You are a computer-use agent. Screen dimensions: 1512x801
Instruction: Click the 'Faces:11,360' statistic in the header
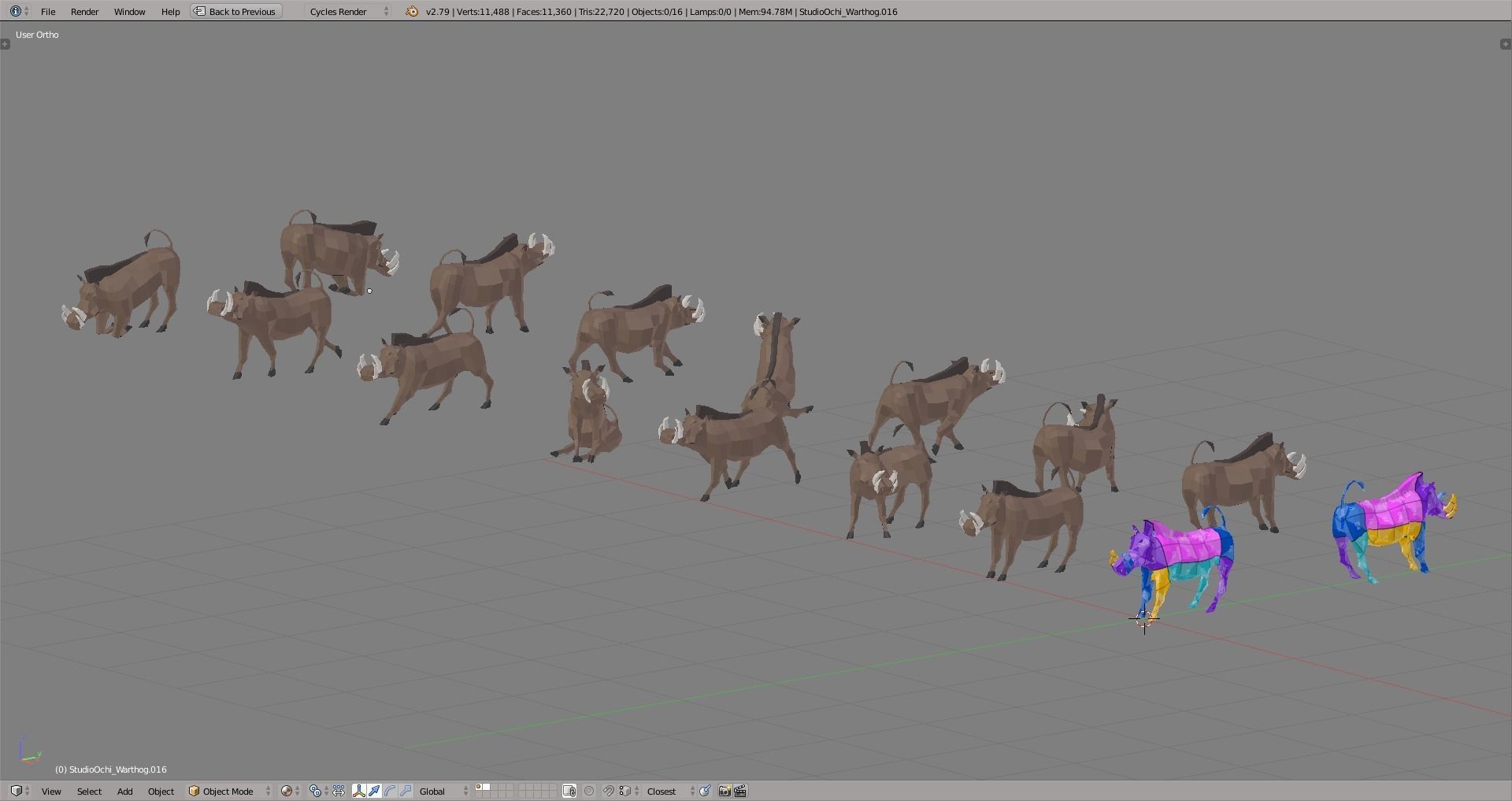coord(544,12)
